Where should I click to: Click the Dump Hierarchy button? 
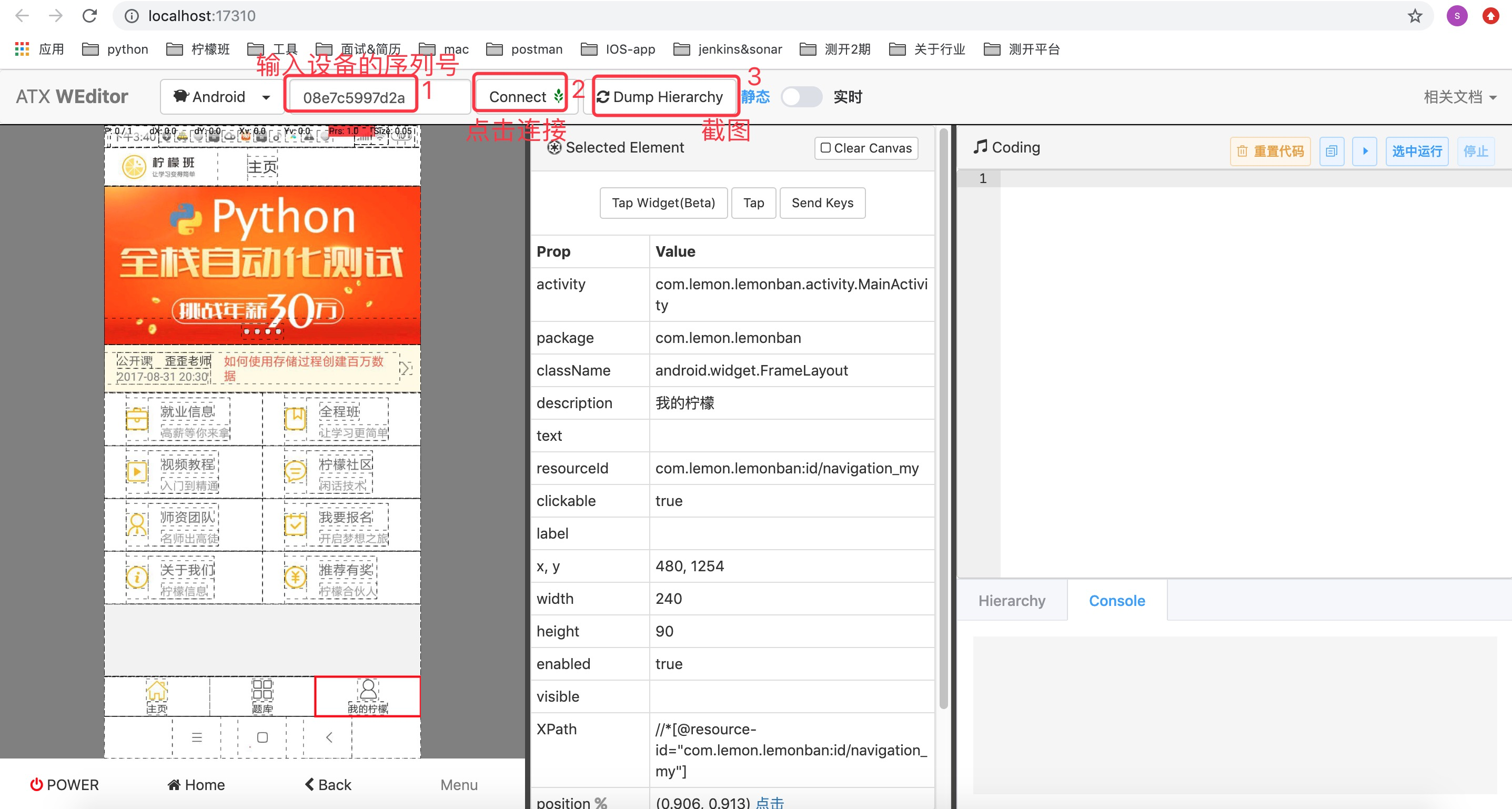[x=660, y=97]
